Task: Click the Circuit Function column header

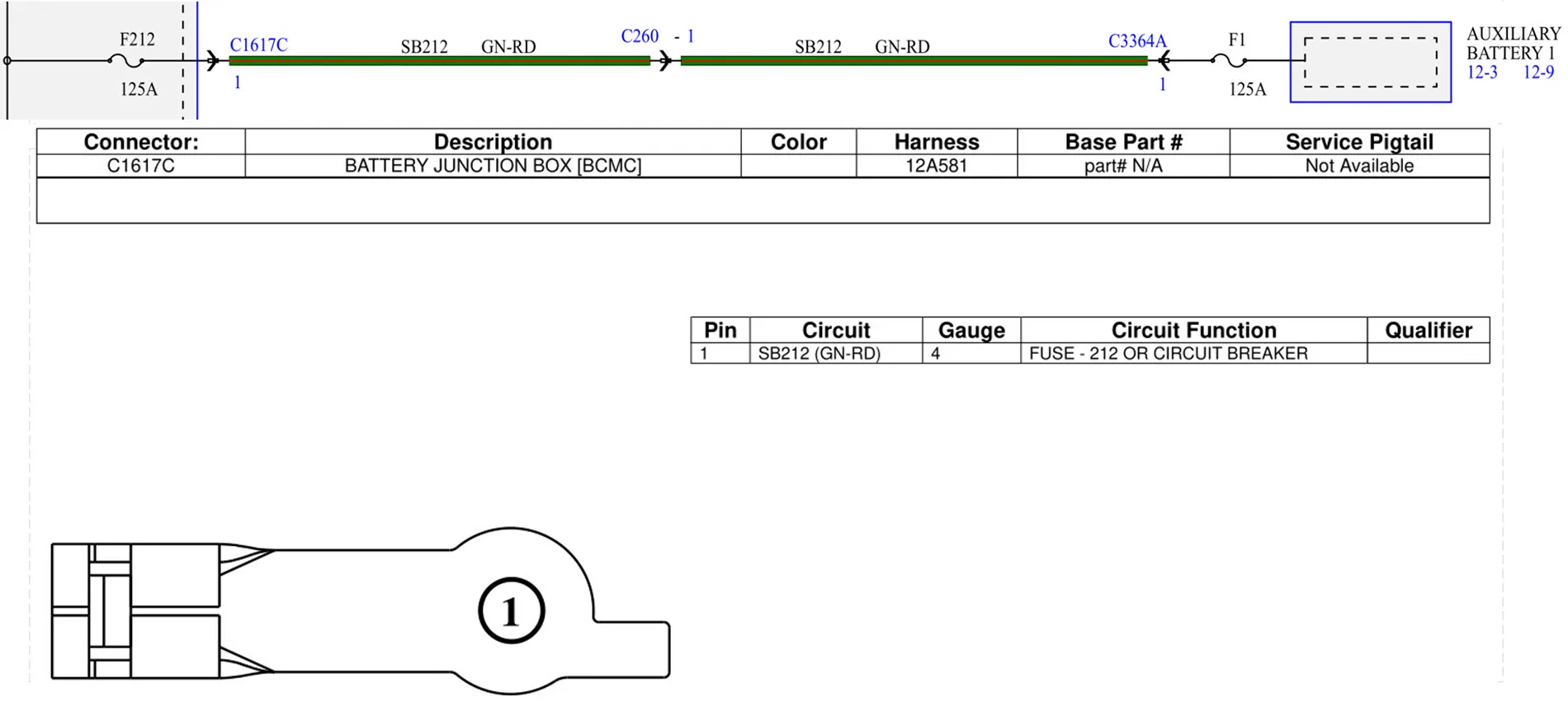Action: 1193,330
